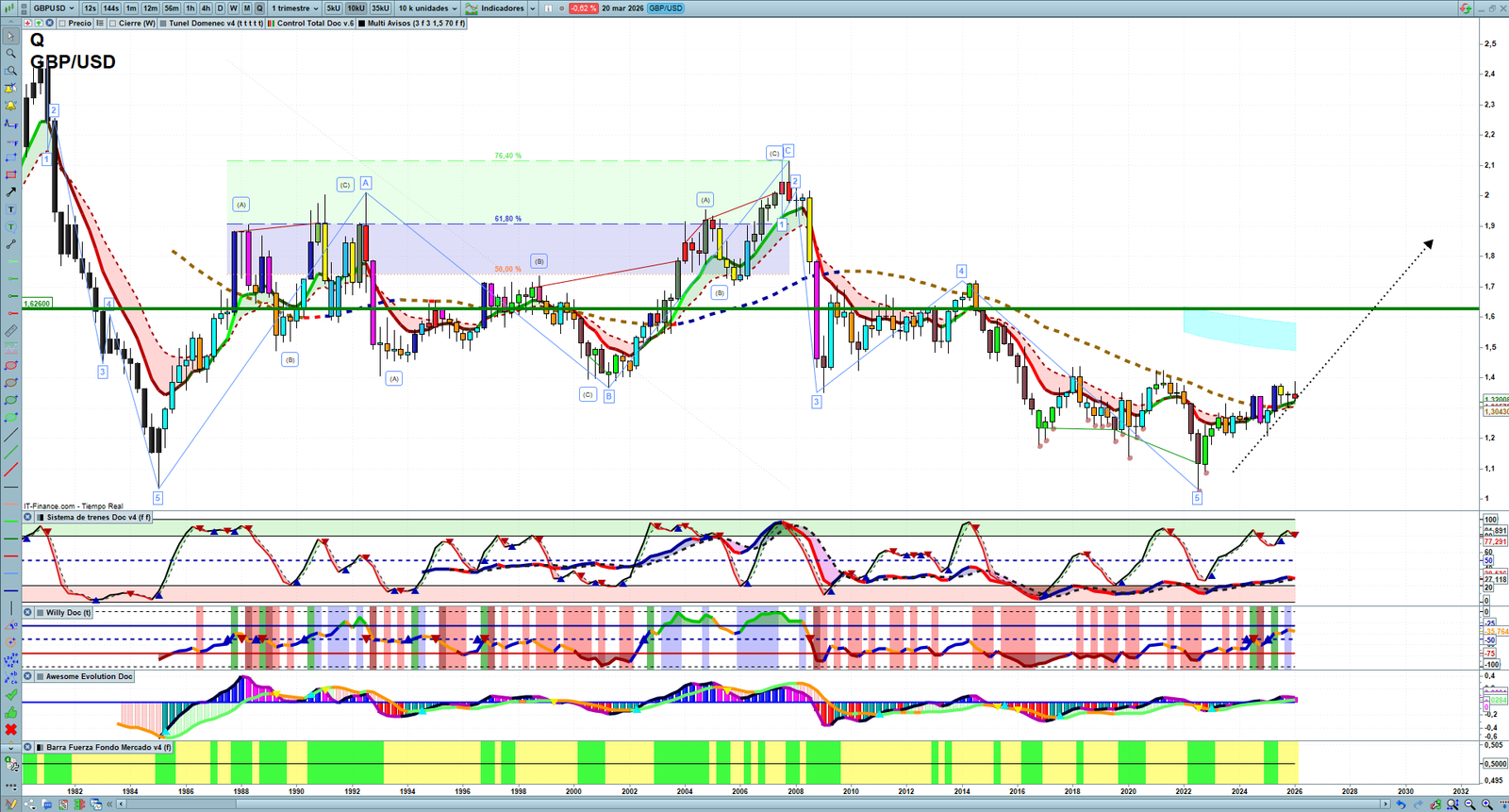1509x812 pixels.
Task: Select the magnifier zoom tool in left toolbar
Action: (10, 54)
